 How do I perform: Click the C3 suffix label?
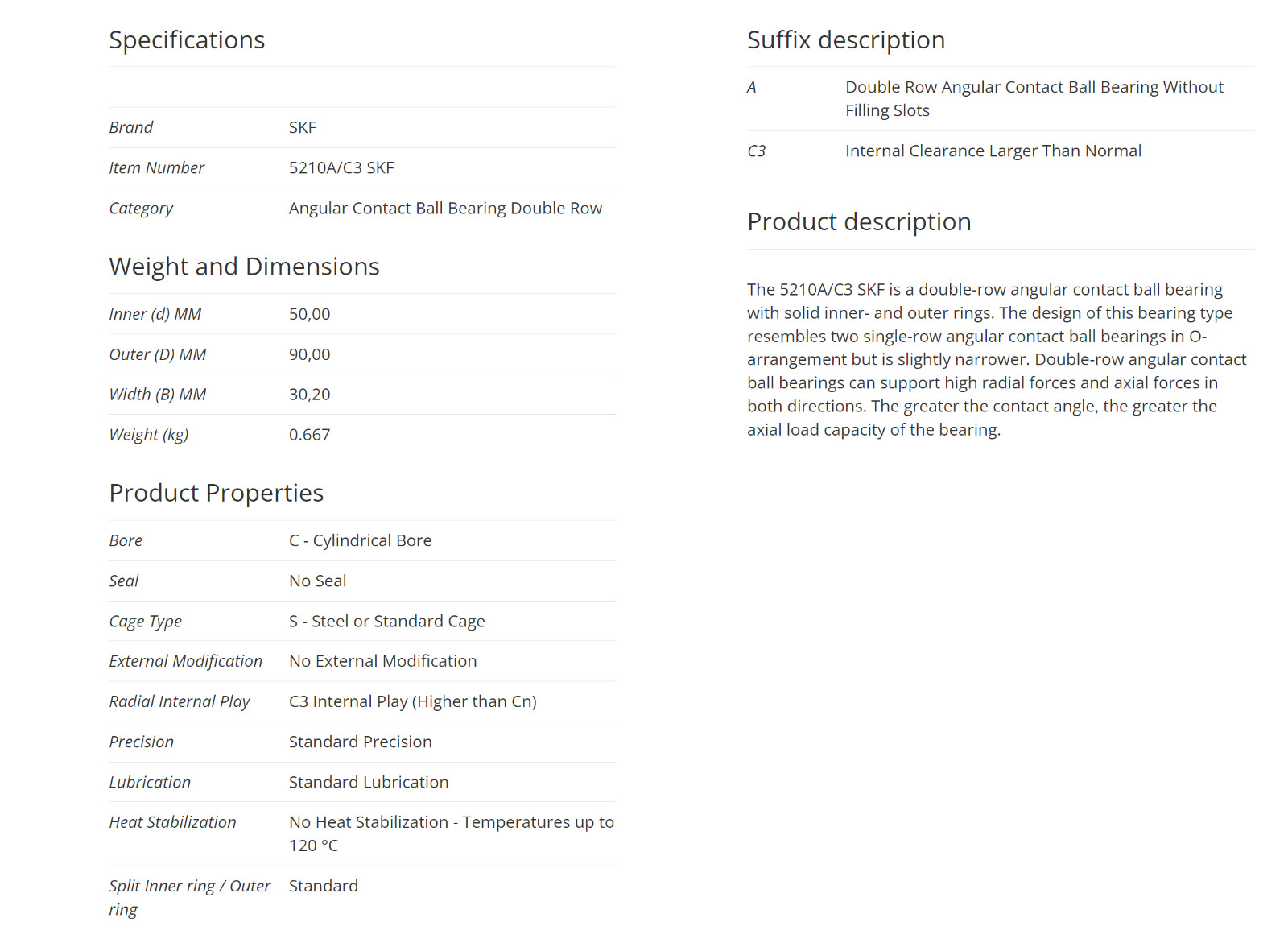[x=756, y=151]
